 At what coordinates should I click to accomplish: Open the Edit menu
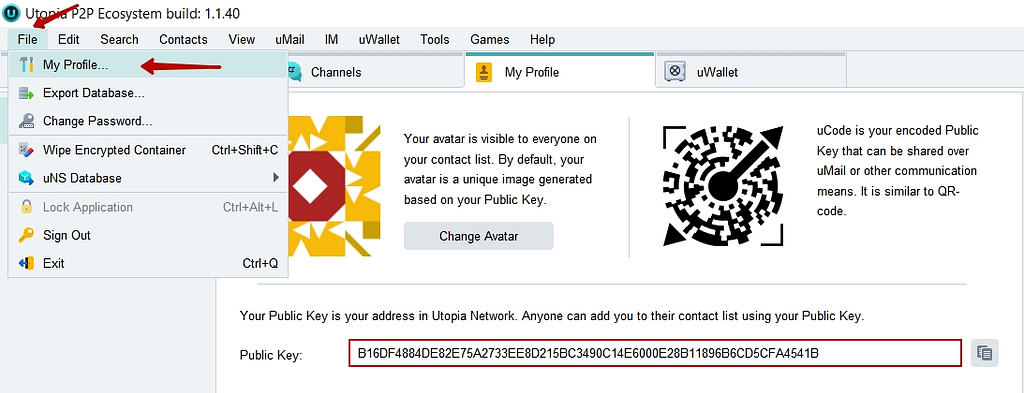pyautogui.click(x=69, y=39)
